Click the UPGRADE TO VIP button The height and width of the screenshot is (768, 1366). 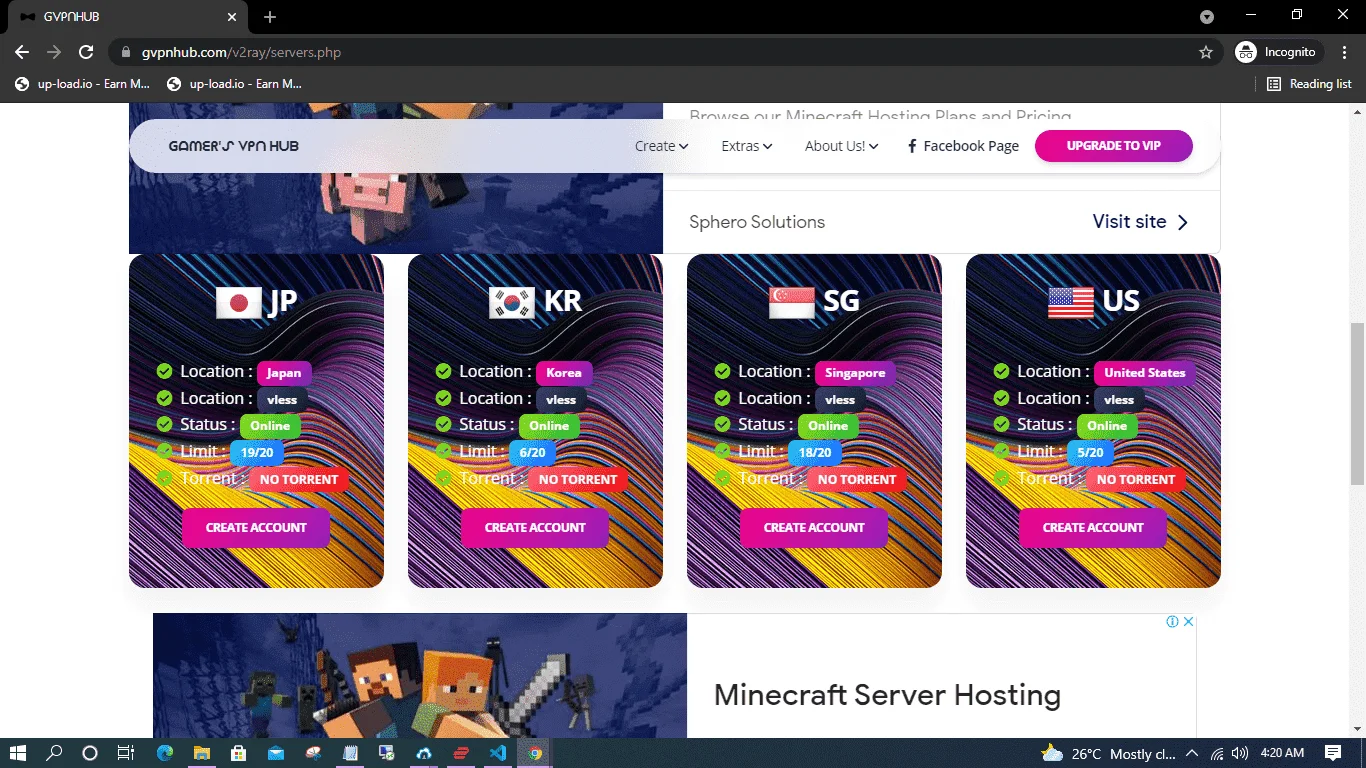point(1114,146)
